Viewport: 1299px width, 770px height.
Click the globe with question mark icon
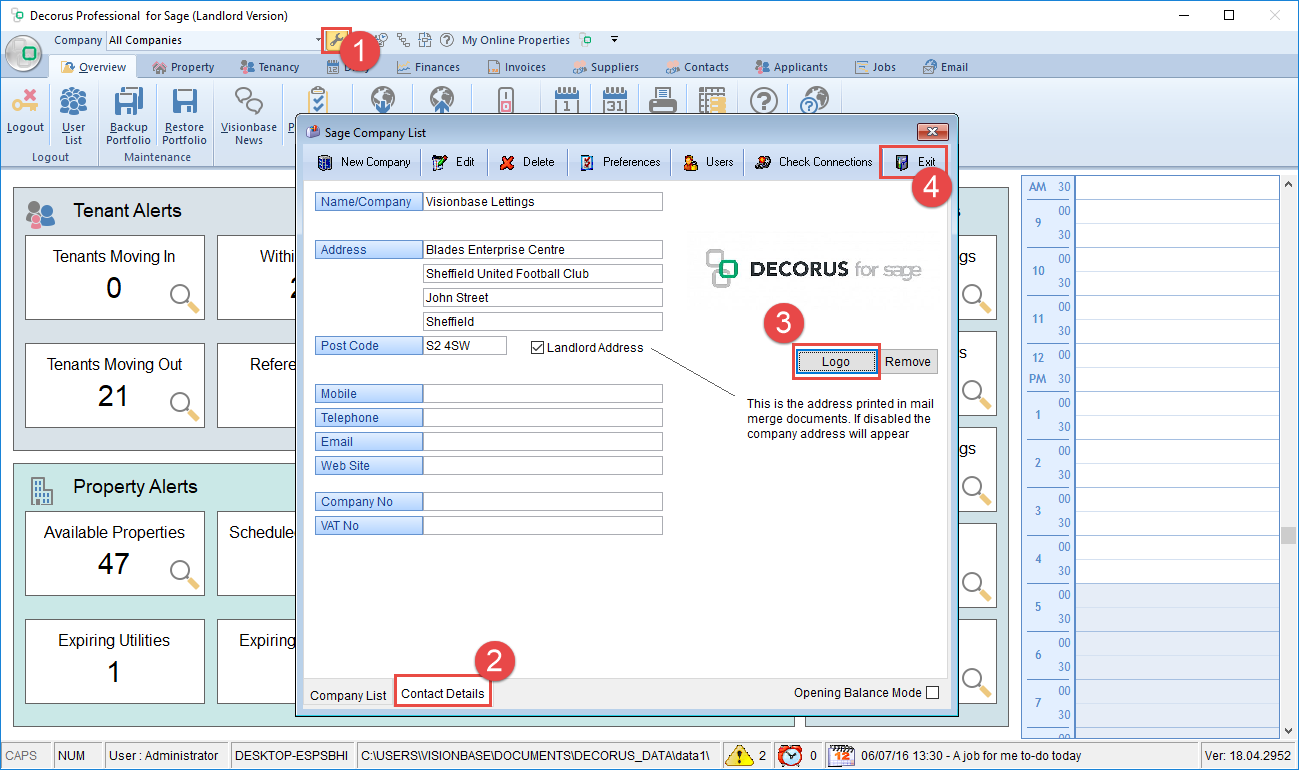pos(816,101)
